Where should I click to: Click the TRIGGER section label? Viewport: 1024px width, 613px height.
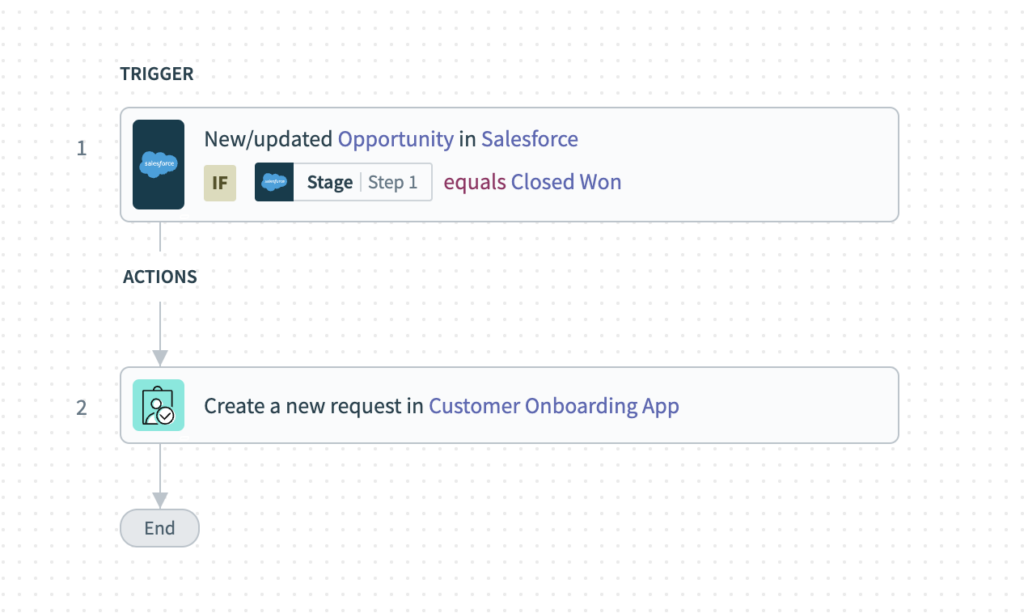pyautogui.click(x=156, y=73)
